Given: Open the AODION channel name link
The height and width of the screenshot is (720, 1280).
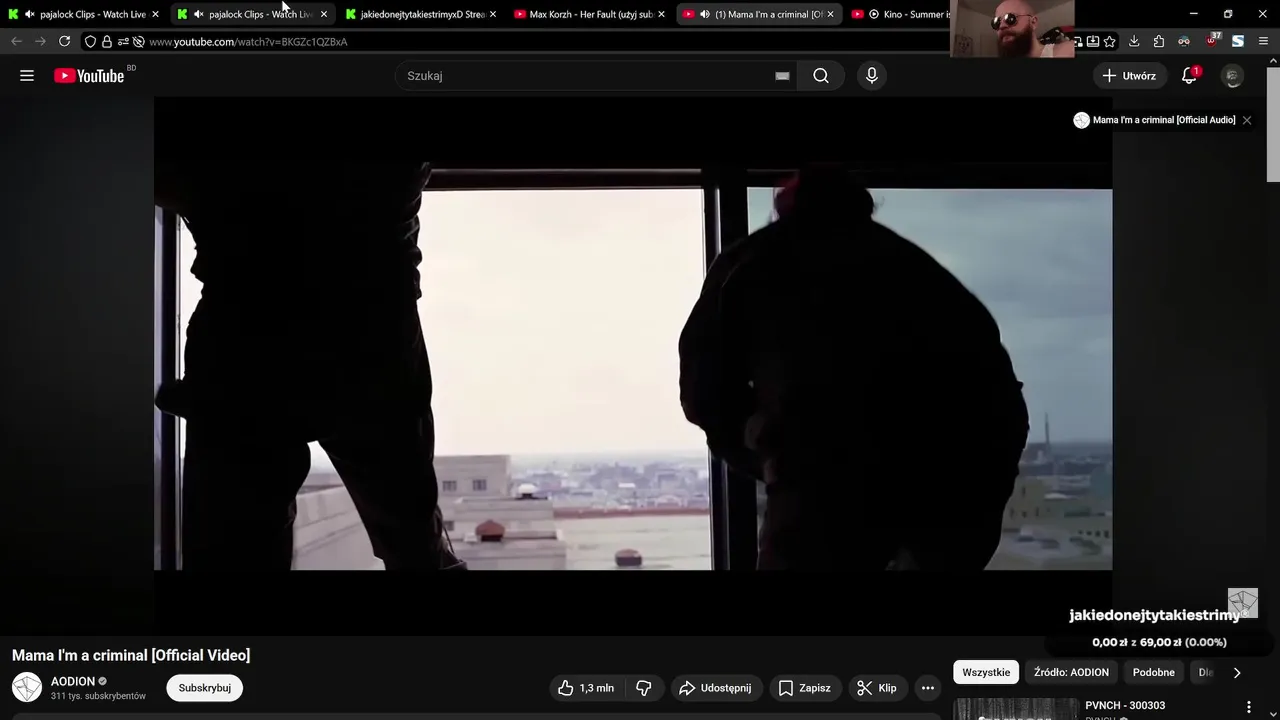Looking at the screenshot, I should click(x=73, y=681).
